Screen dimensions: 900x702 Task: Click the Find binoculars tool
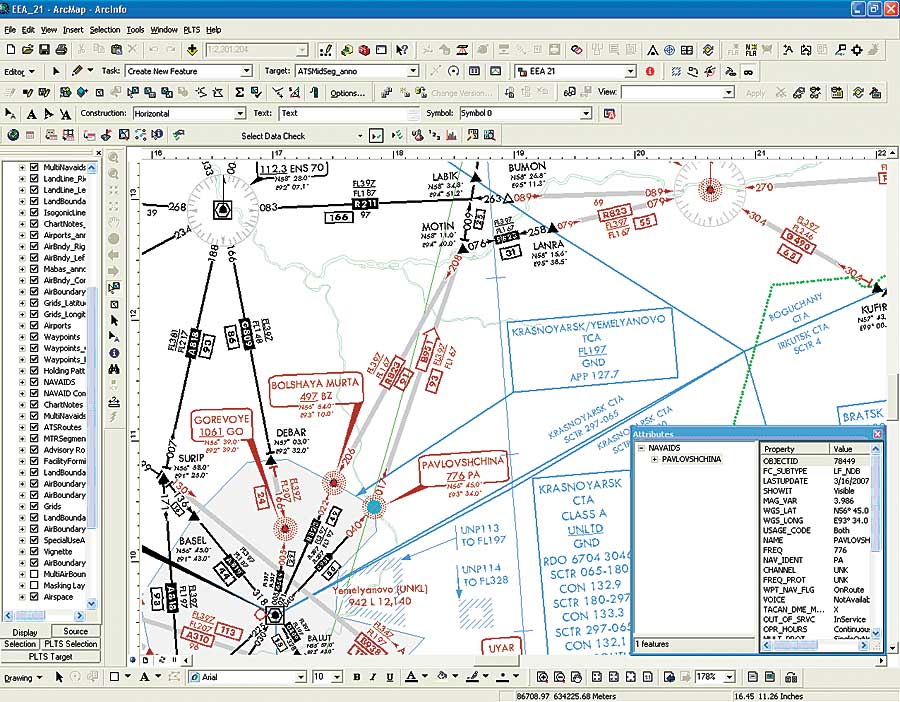point(114,368)
